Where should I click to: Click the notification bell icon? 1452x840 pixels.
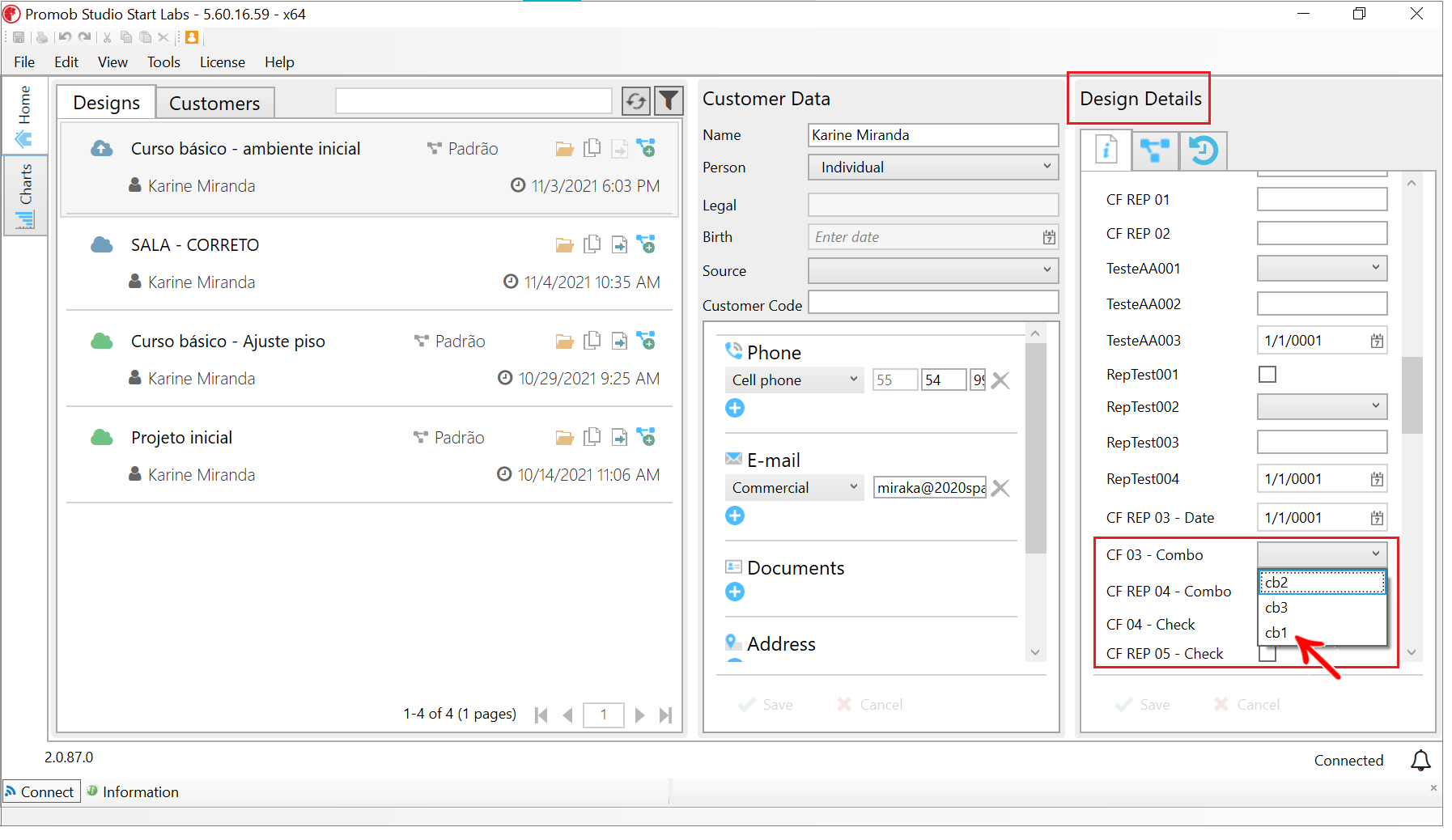pos(1420,761)
